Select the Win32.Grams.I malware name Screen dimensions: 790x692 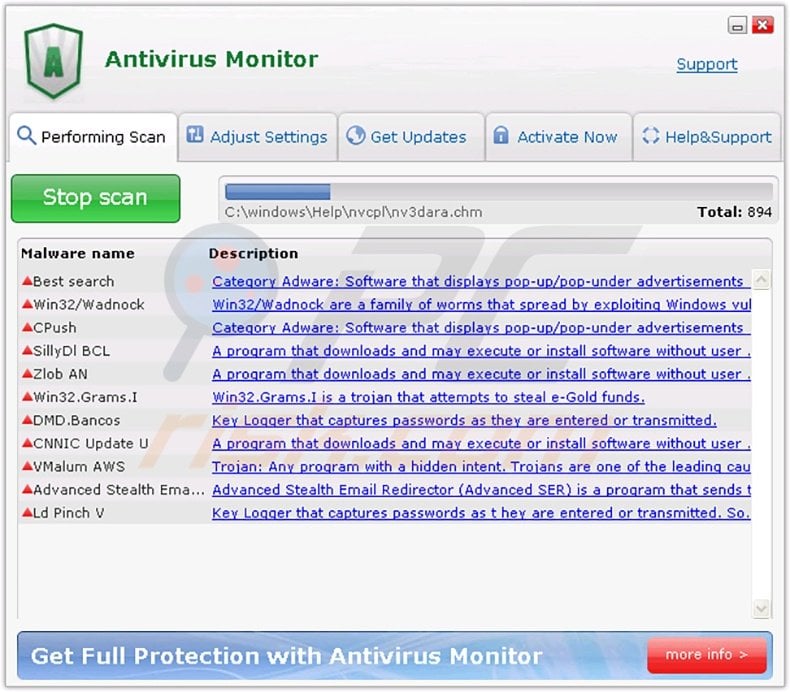click(x=85, y=397)
